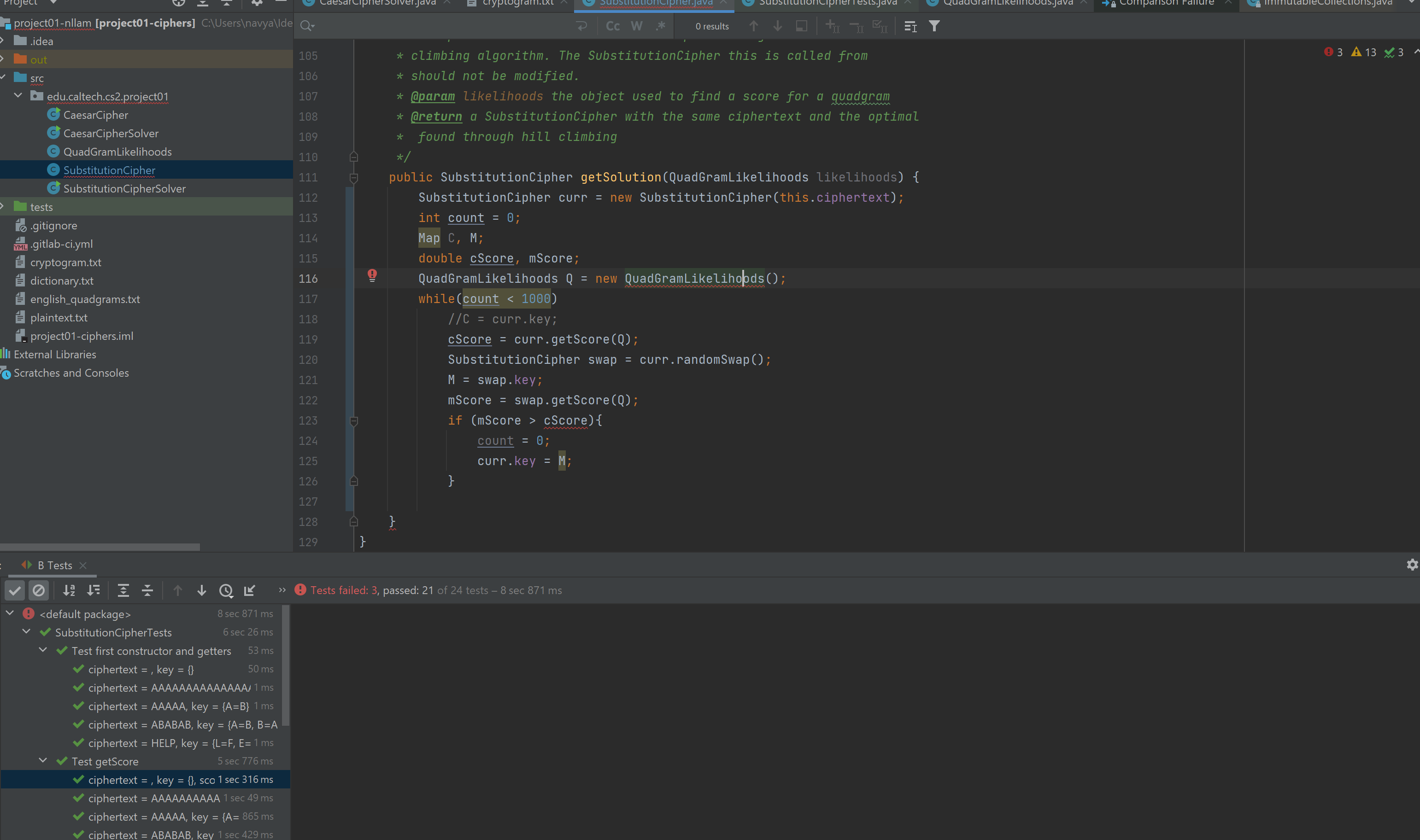Click the errors count indicator
The height and width of the screenshot is (840, 1420).
1333,52
